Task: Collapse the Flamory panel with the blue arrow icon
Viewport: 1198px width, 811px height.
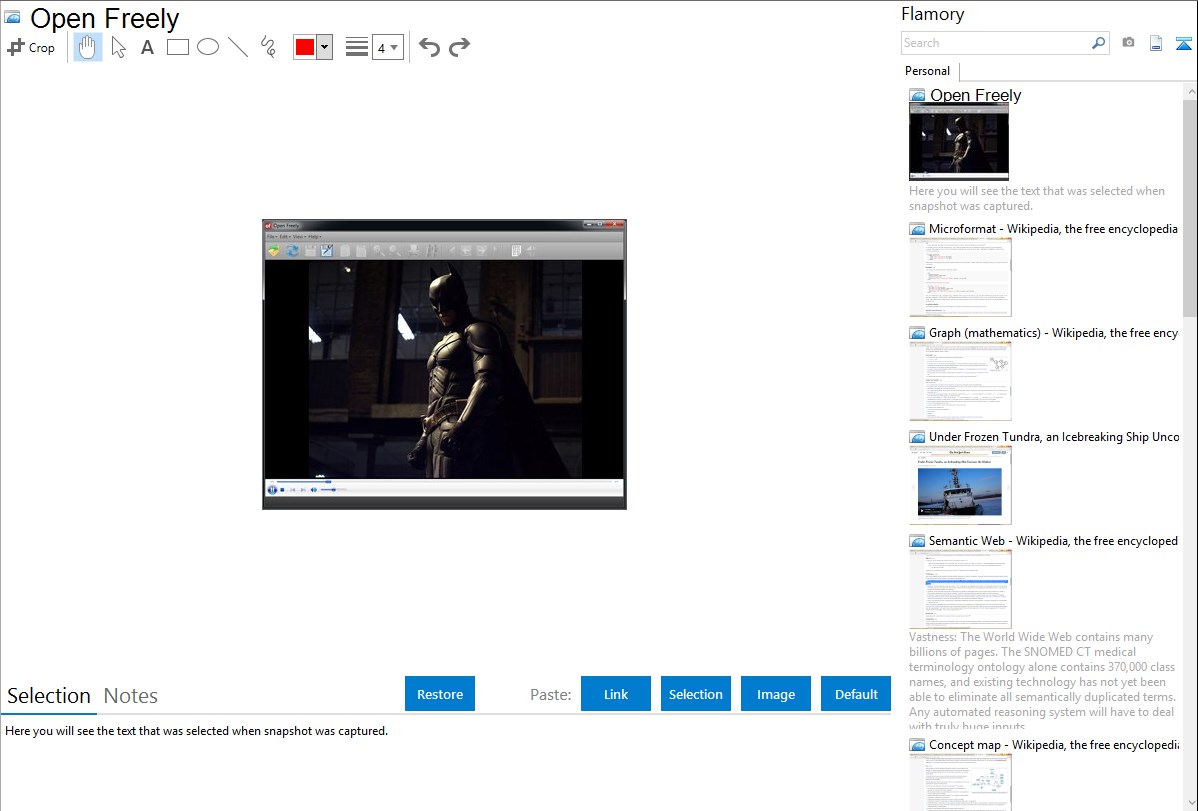Action: click(1184, 43)
